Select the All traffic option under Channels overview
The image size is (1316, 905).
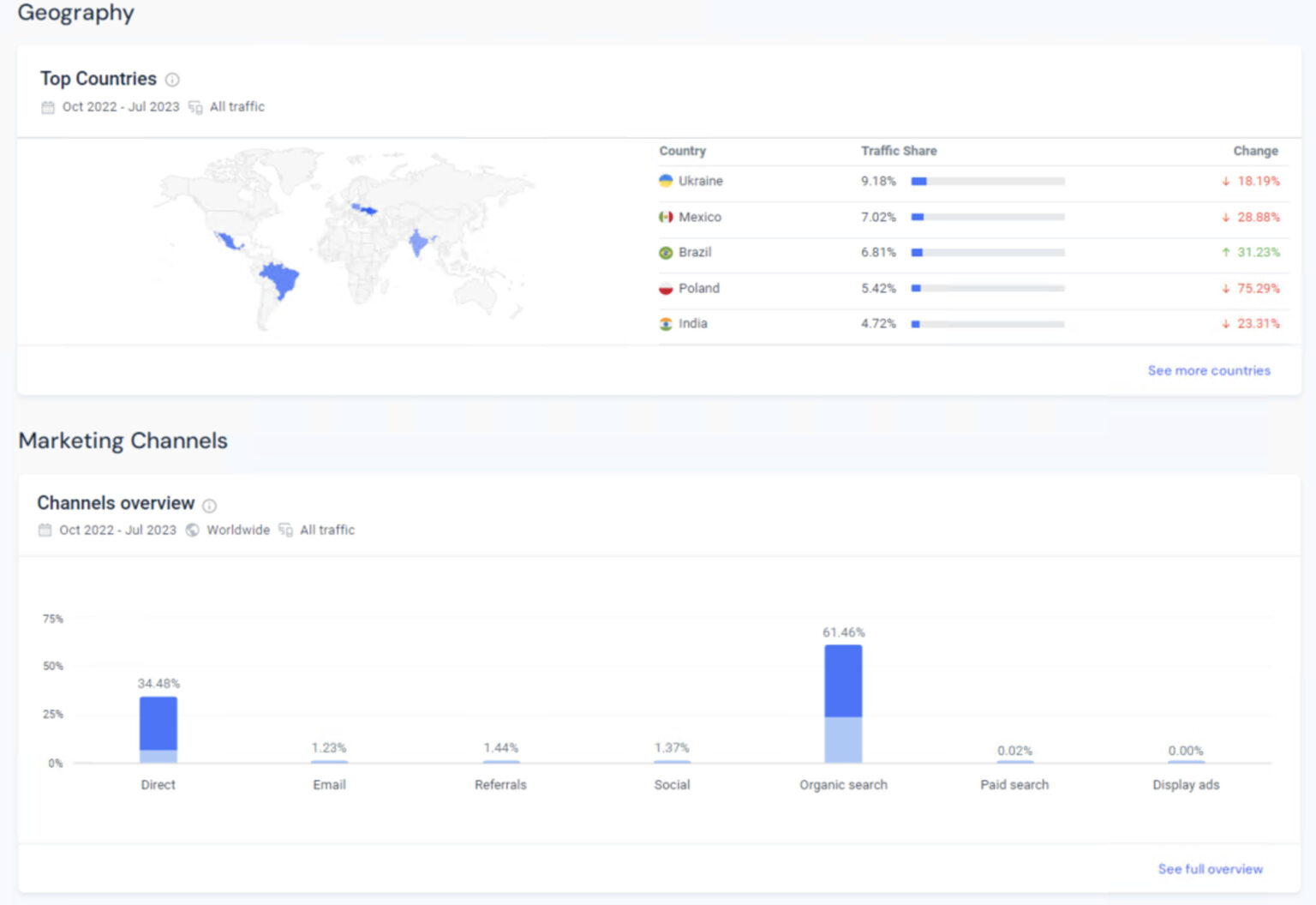(326, 530)
